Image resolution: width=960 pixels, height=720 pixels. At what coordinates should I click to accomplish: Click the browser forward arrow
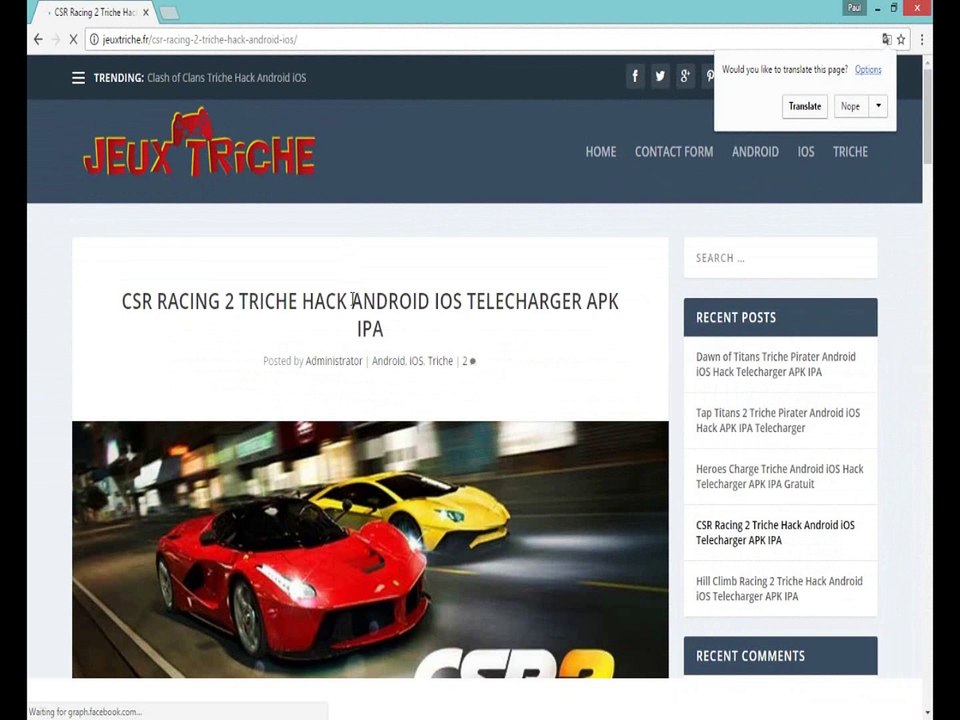56,39
